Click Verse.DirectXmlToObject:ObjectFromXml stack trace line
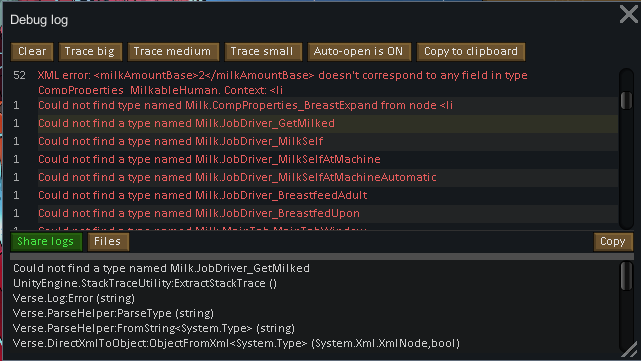The width and height of the screenshot is (641, 361). (x=236, y=343)
